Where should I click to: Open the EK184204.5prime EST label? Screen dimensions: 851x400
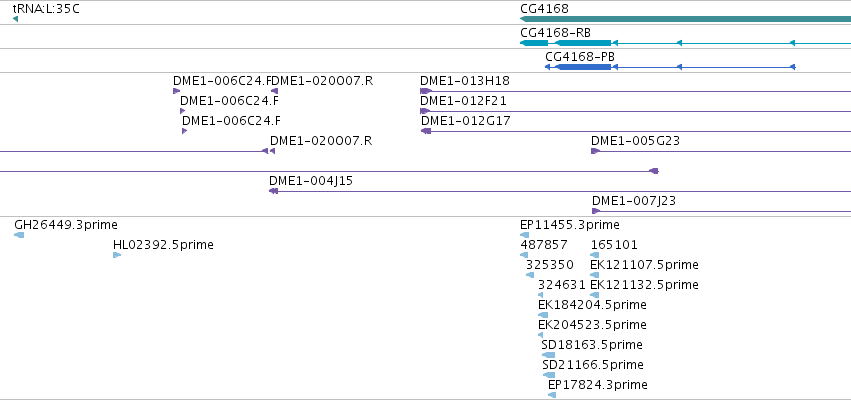pos(592,305)
